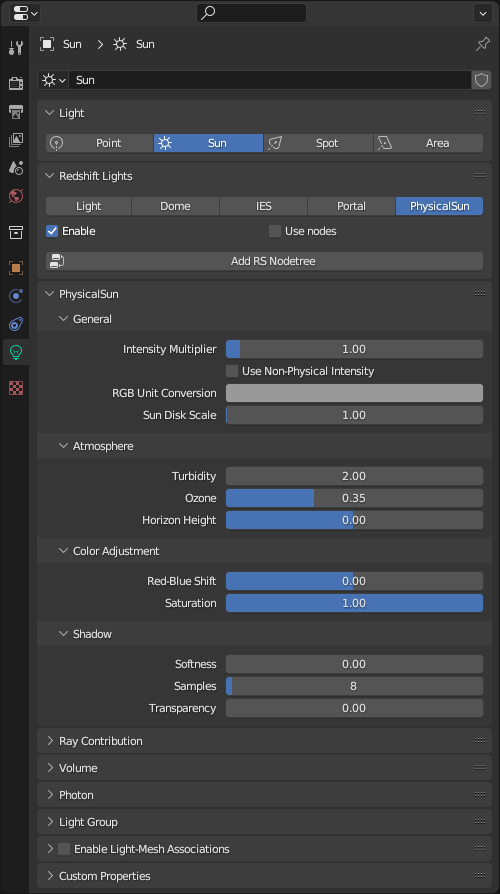
Task: Click the Sun light data breadcrumb icon
Action: (120, 44)
